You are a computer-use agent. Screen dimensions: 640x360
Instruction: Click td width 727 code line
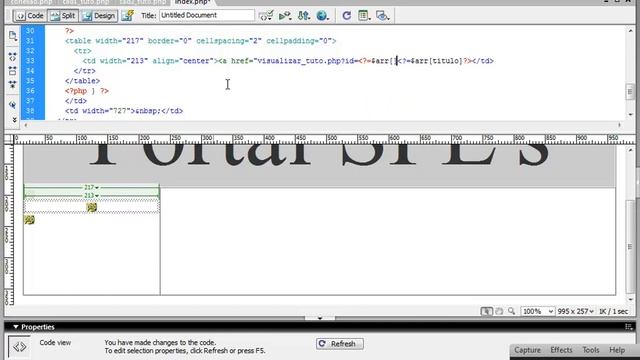click(124, 111)
